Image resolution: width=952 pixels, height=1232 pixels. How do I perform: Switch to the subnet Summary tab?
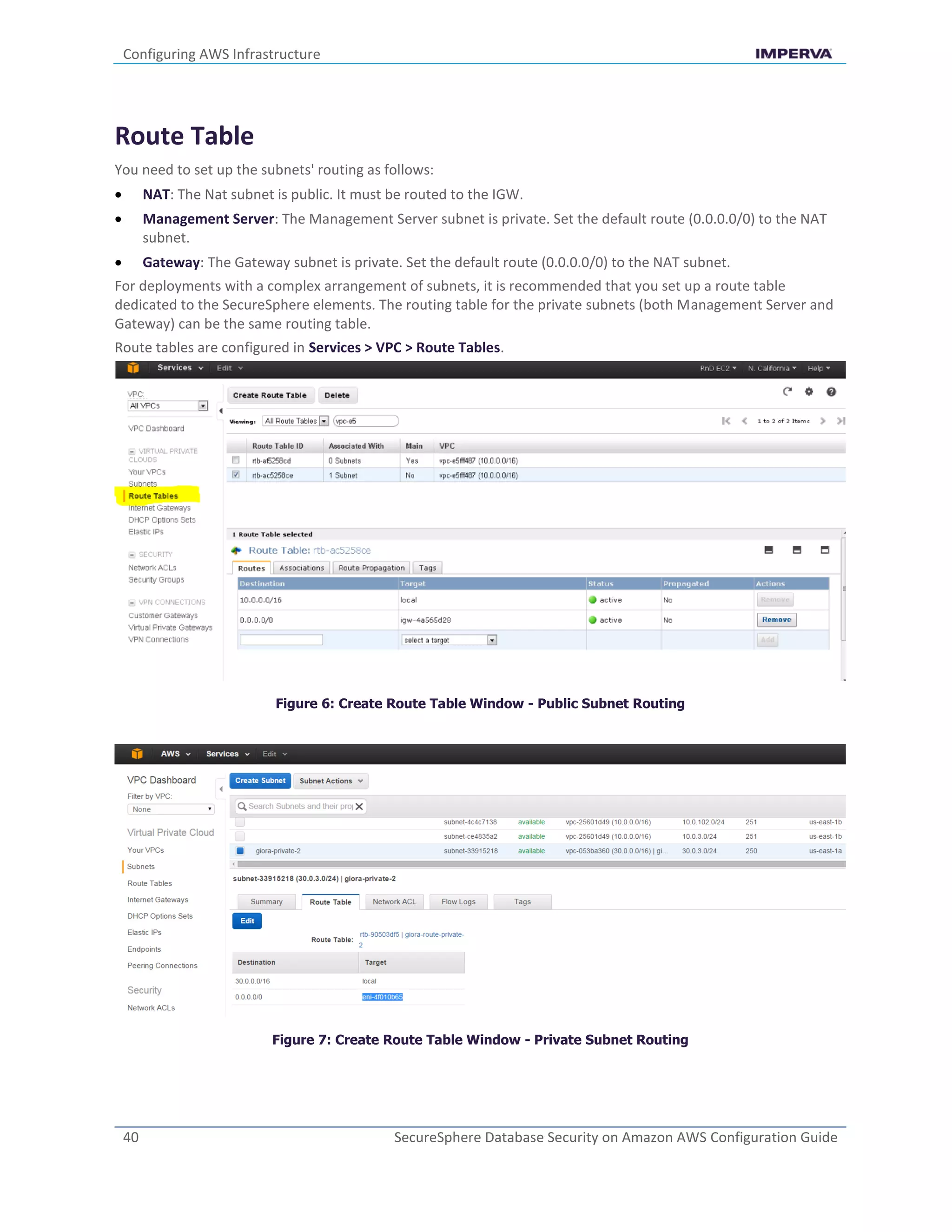coord(266,902)
